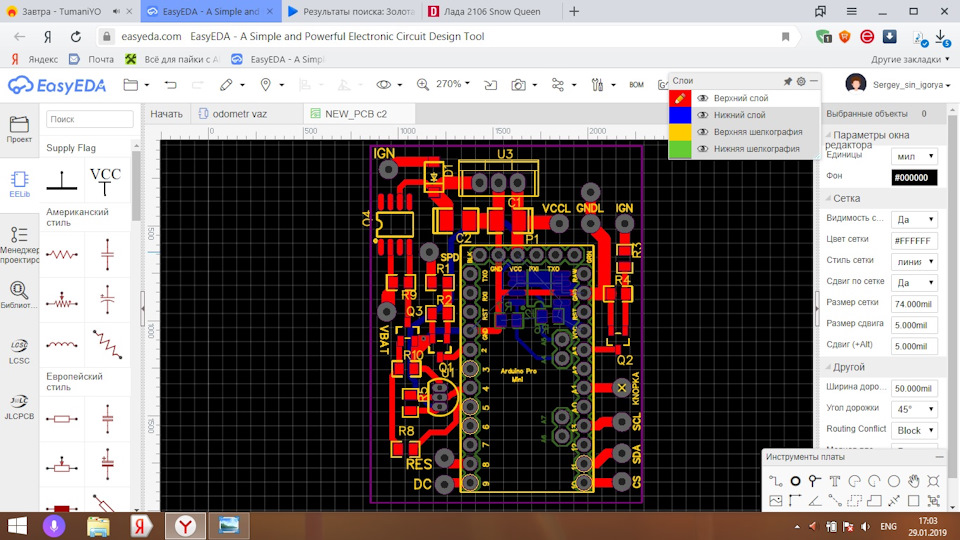Select the Copper Area dashed tool

pyautogui.click(x=854, y=501)
